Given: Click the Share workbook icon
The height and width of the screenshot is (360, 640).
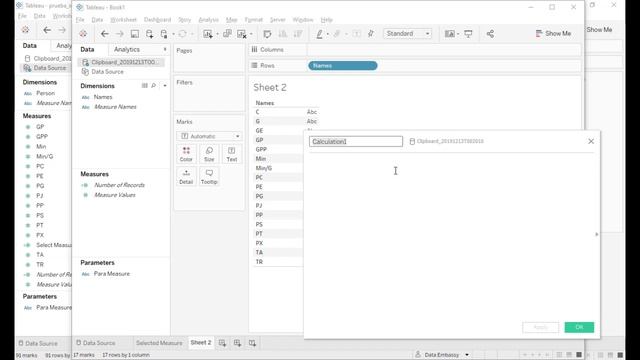Looking at the screenshot, I should click(490, 34).
